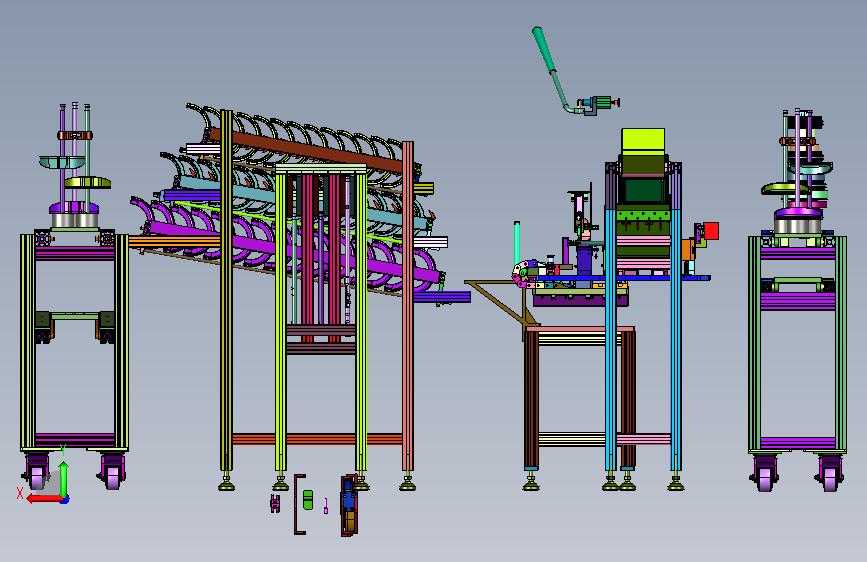Click the green Y axis arrow of the triad
Screen dimensions: 867x562
(64, 480)
